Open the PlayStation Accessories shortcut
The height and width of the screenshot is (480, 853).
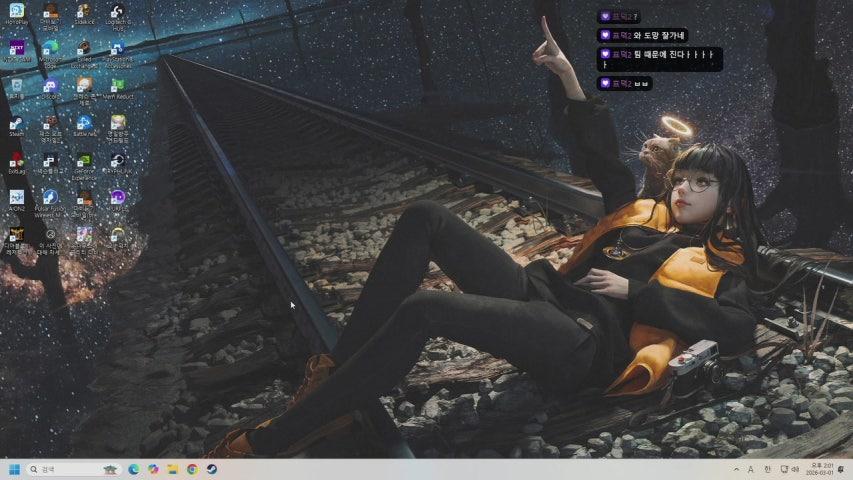pyautogui.click(x=118, y=53)
